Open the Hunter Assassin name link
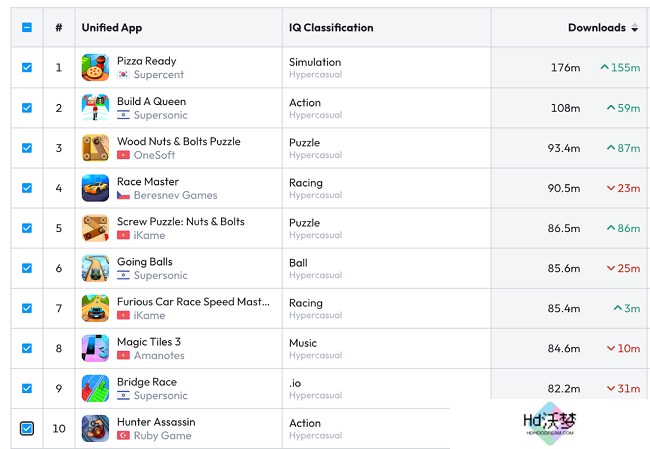Screen dimensions: 650x449 click(x=156, y=422)
